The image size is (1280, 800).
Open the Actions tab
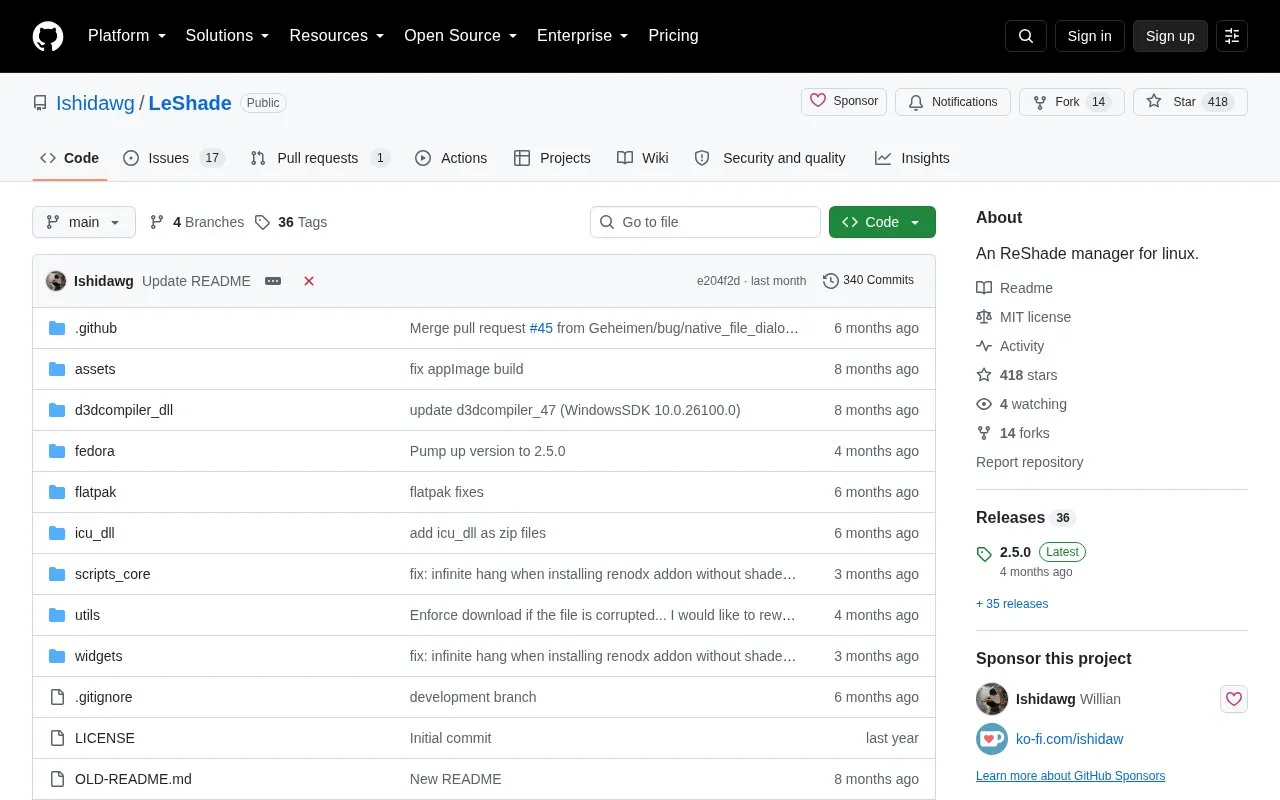click(x=451, y=158)
